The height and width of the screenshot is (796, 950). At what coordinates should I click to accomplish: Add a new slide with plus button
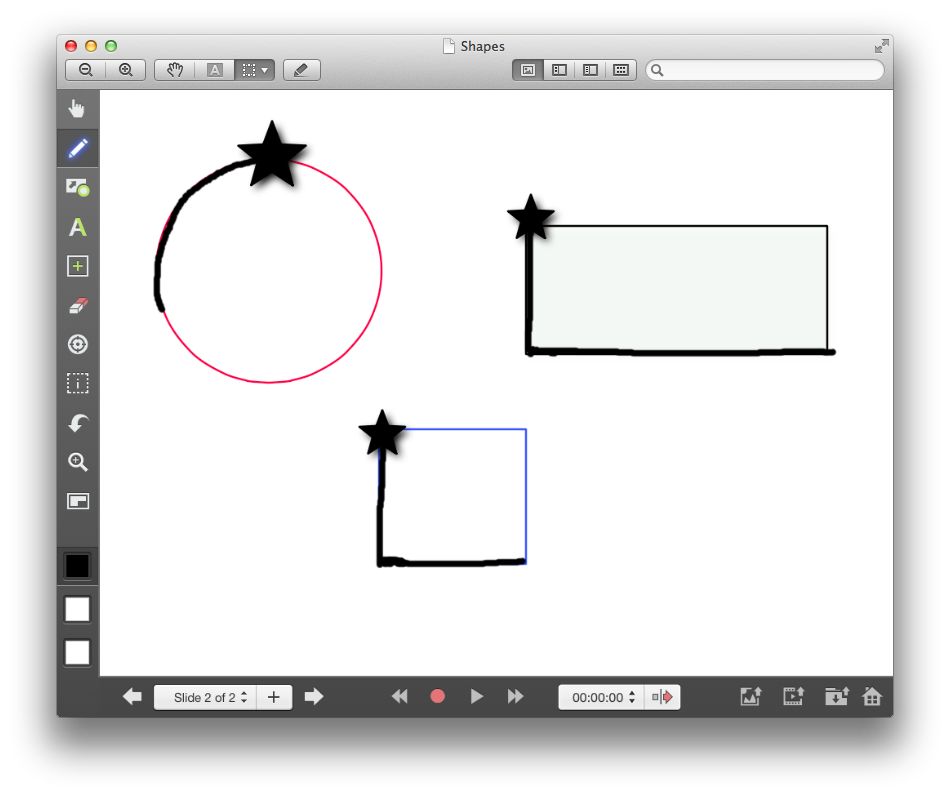coord(274,697)
